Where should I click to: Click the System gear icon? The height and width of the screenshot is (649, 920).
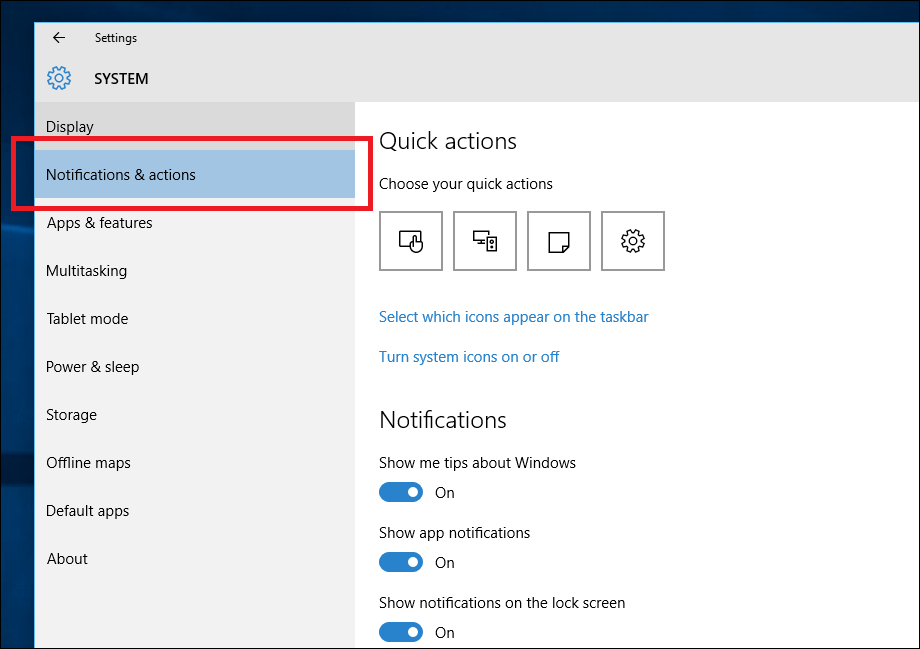59,78
